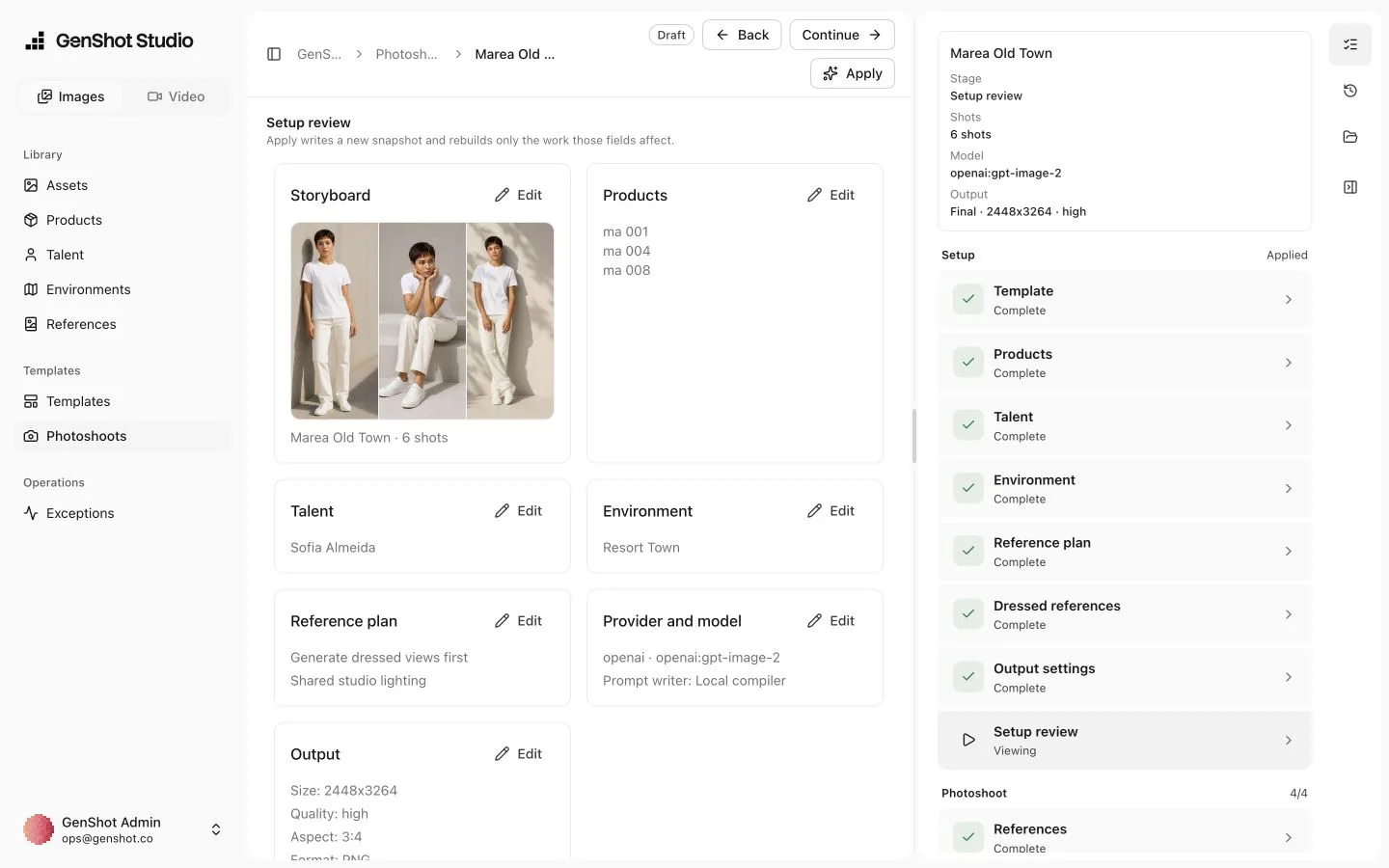Image resolution: width=1389 pixels, height=868 pixels.
Task: Click the Dressed references checkmark
Action: (x=968, y=614)
